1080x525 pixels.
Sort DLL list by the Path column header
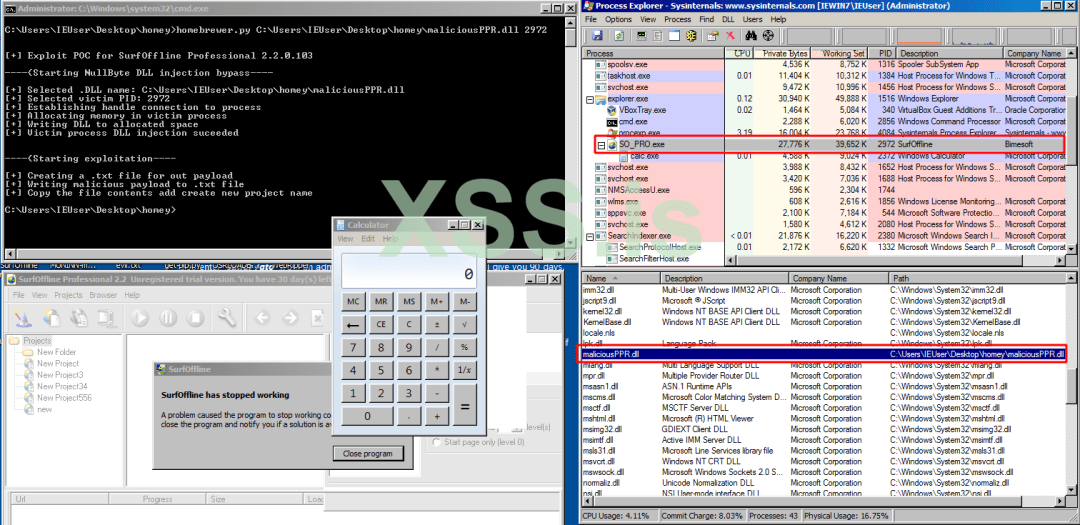tap(977, 278)
